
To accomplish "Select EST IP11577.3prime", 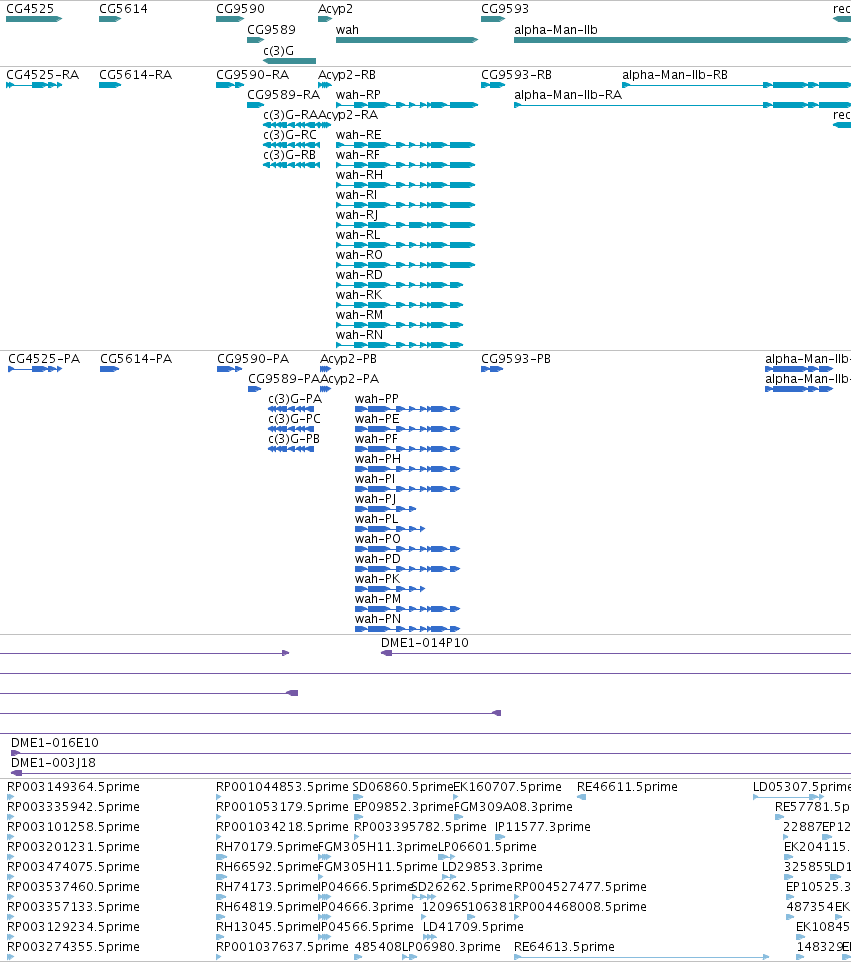I will click(543, 827).
